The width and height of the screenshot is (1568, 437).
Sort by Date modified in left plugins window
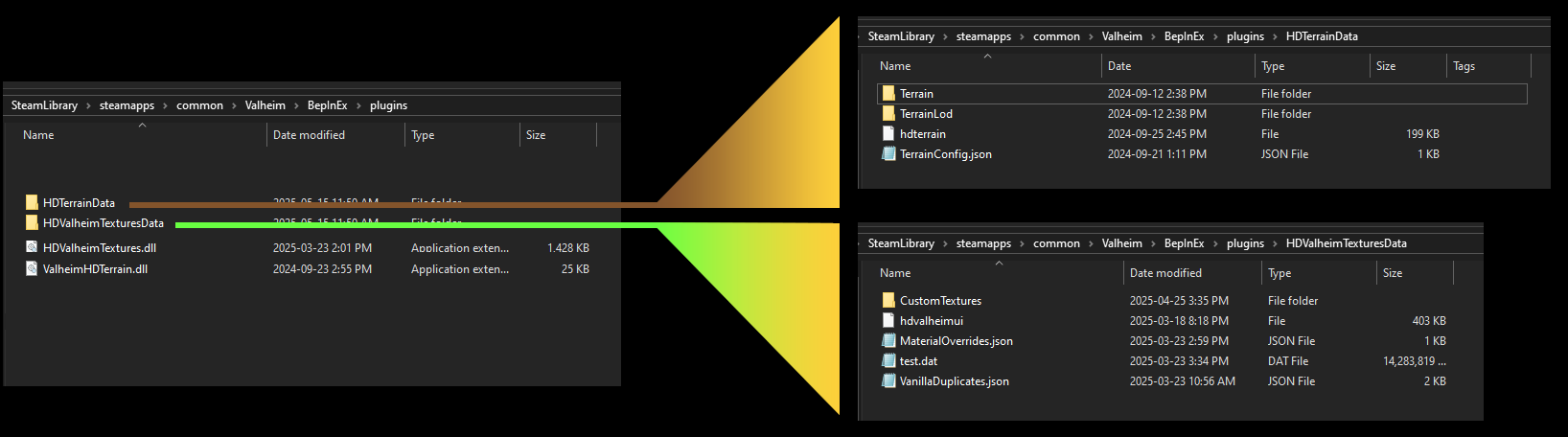(309, 135)
